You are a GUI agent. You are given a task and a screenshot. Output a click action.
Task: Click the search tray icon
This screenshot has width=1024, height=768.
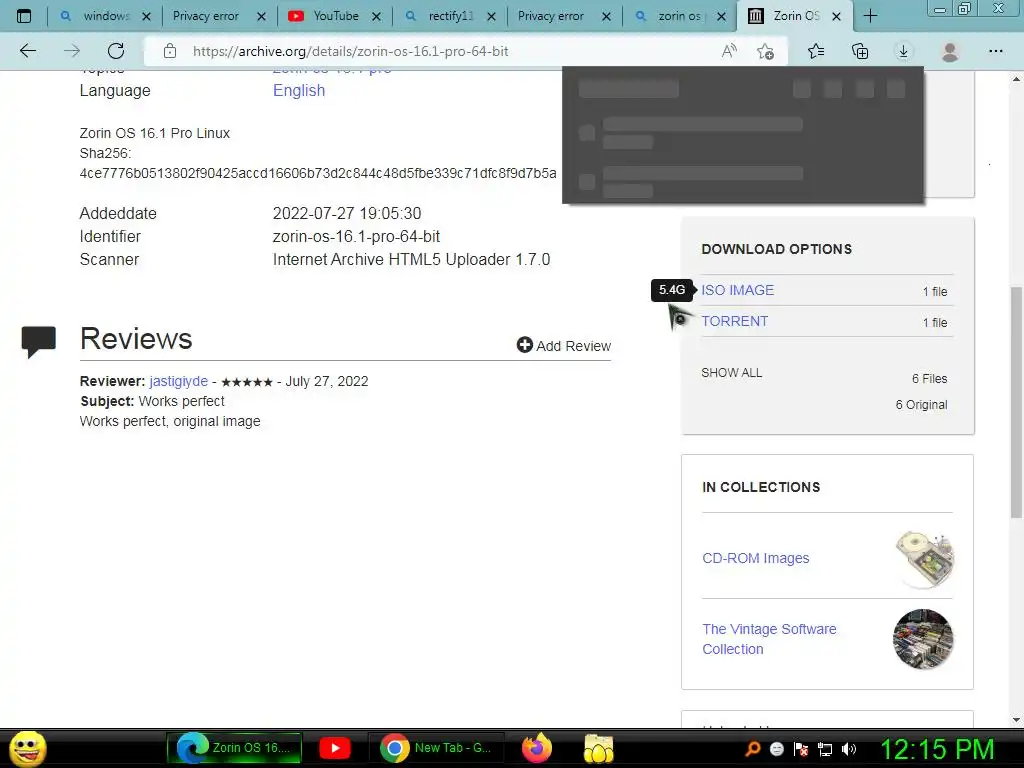[x=753, y=748]
